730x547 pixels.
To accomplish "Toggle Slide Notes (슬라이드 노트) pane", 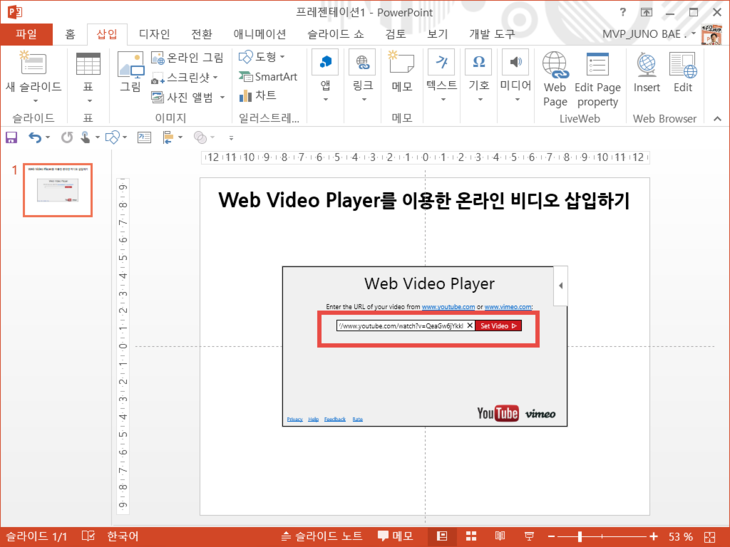I will pos(321,536).
